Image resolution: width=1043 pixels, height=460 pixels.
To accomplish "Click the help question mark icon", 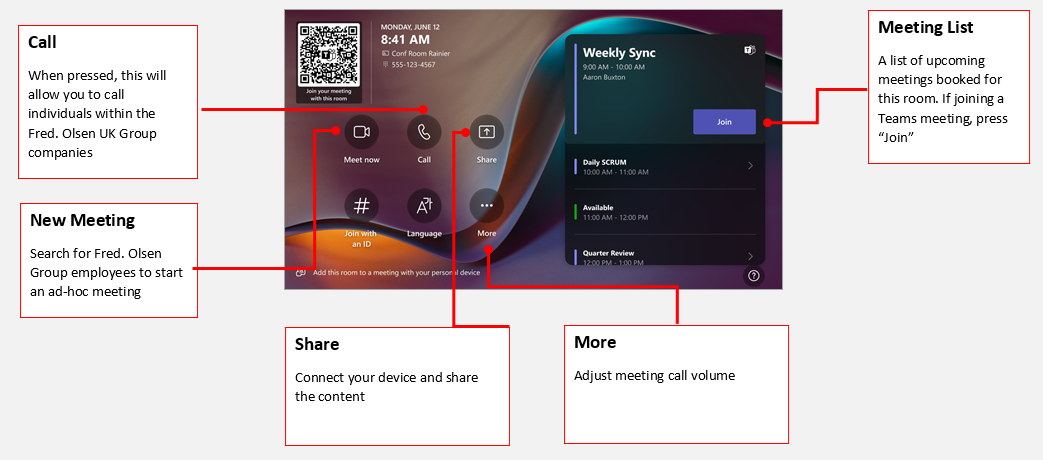I will [x=754, y=276].
